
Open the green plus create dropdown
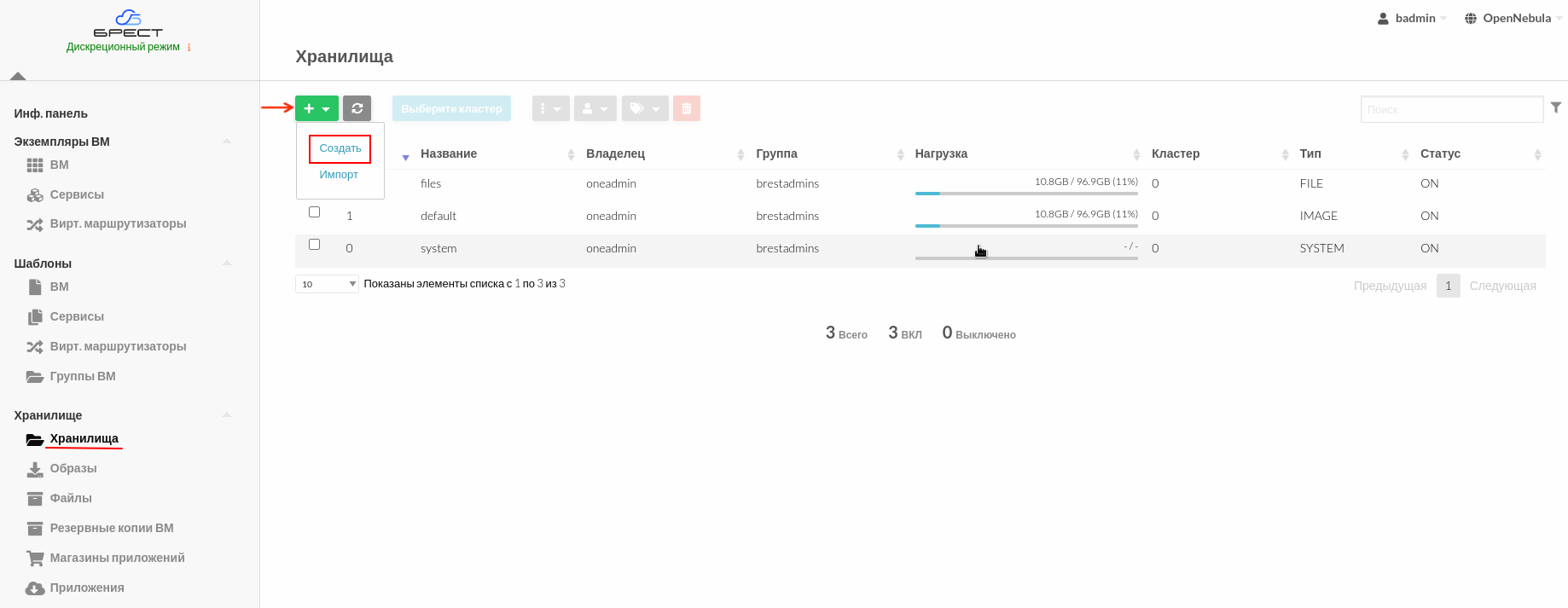click(x=317, y=108)
